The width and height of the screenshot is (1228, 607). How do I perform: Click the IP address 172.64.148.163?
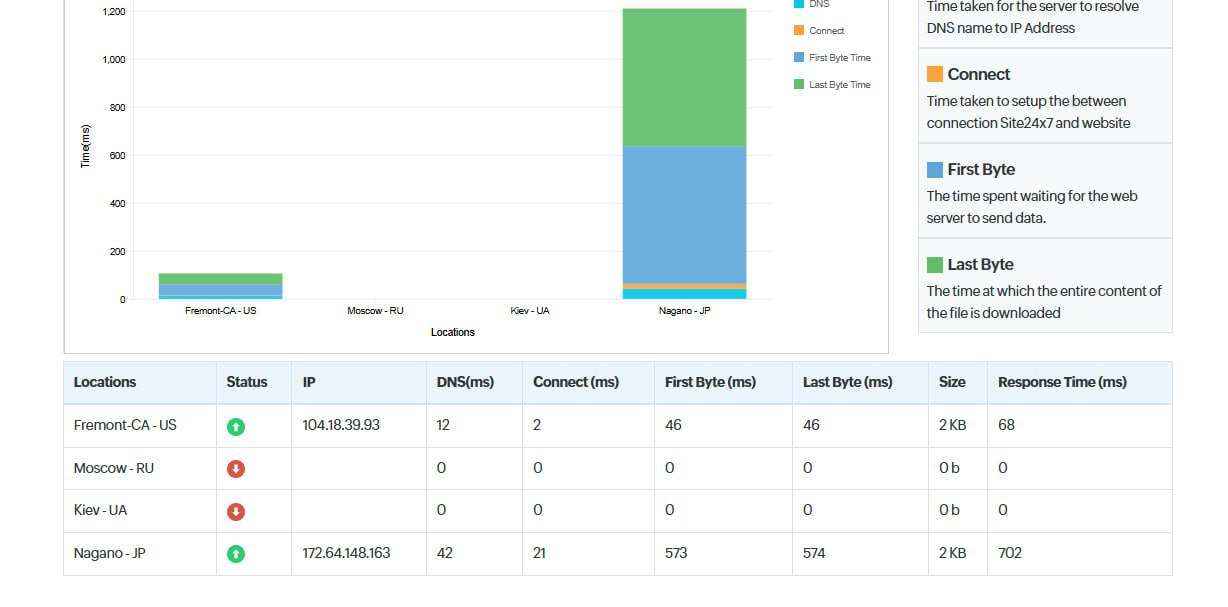[x=346, y=553]
